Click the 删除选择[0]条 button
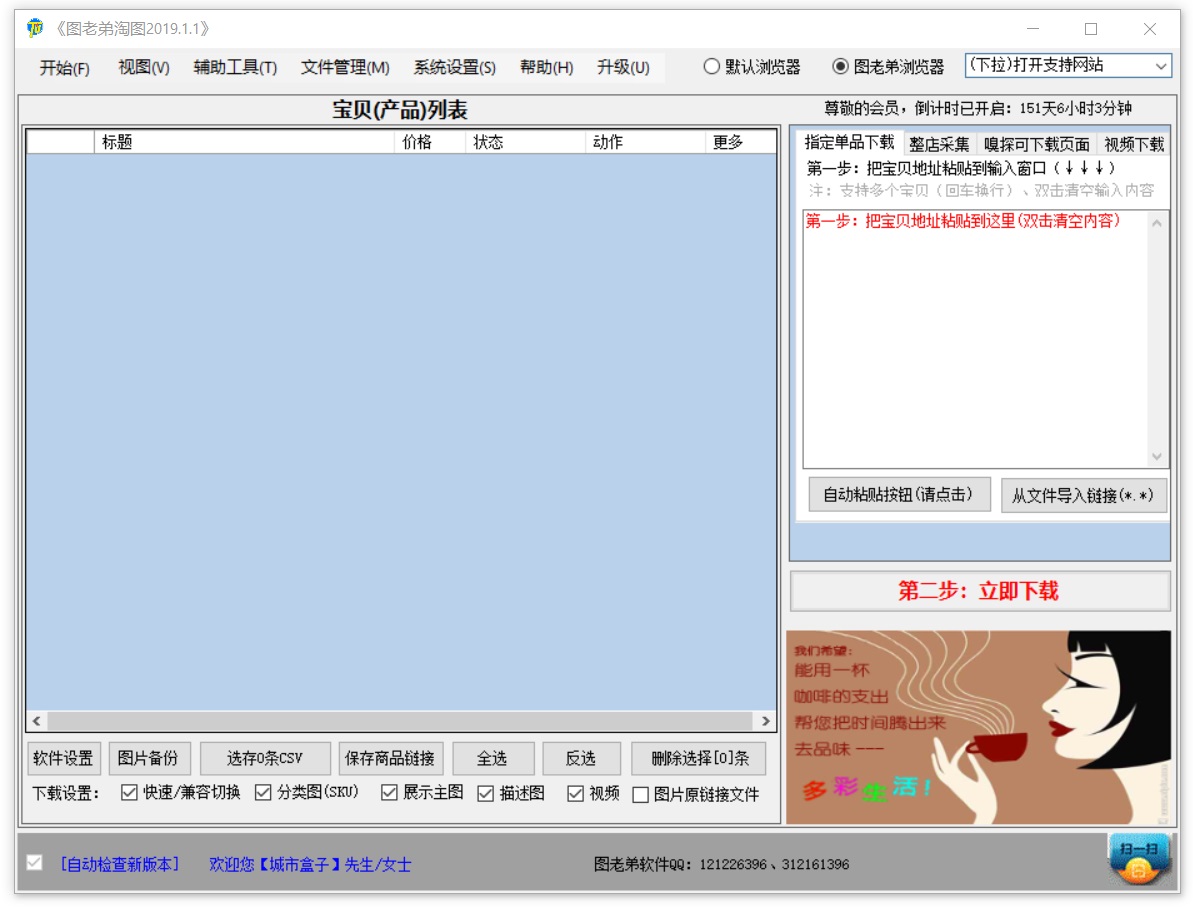This screenshot has width=1193, height=907. point(699,758)
